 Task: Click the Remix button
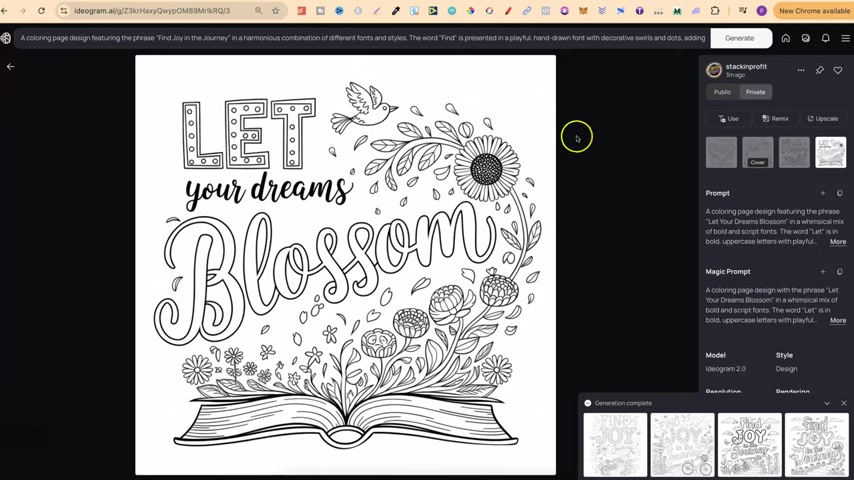(775, 118)
